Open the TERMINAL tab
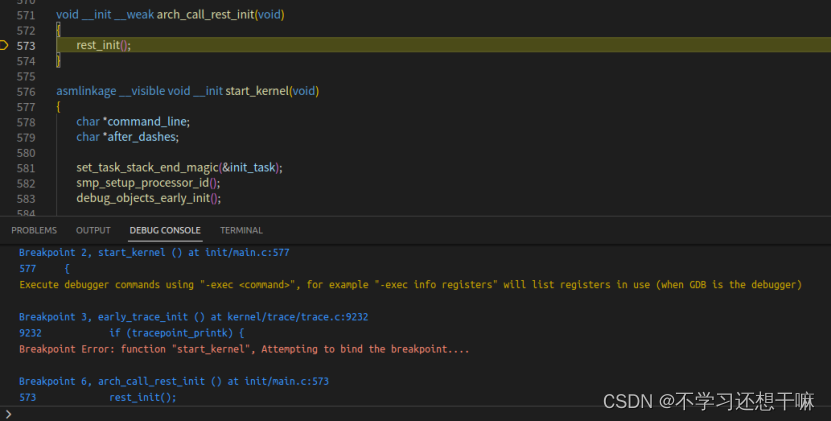The width and height of the screenshot is (831, 421). click(241, 230)
